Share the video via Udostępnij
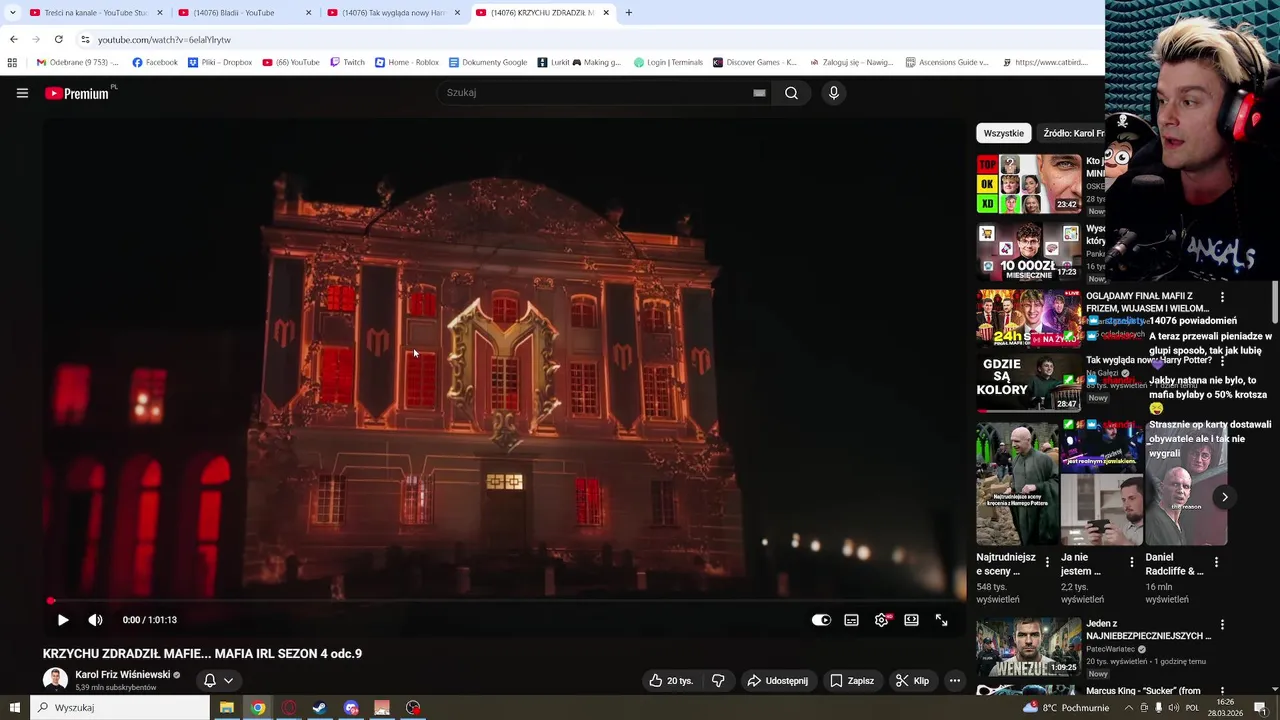Viewport: 1280px width, 720px height. coord(777,681)
